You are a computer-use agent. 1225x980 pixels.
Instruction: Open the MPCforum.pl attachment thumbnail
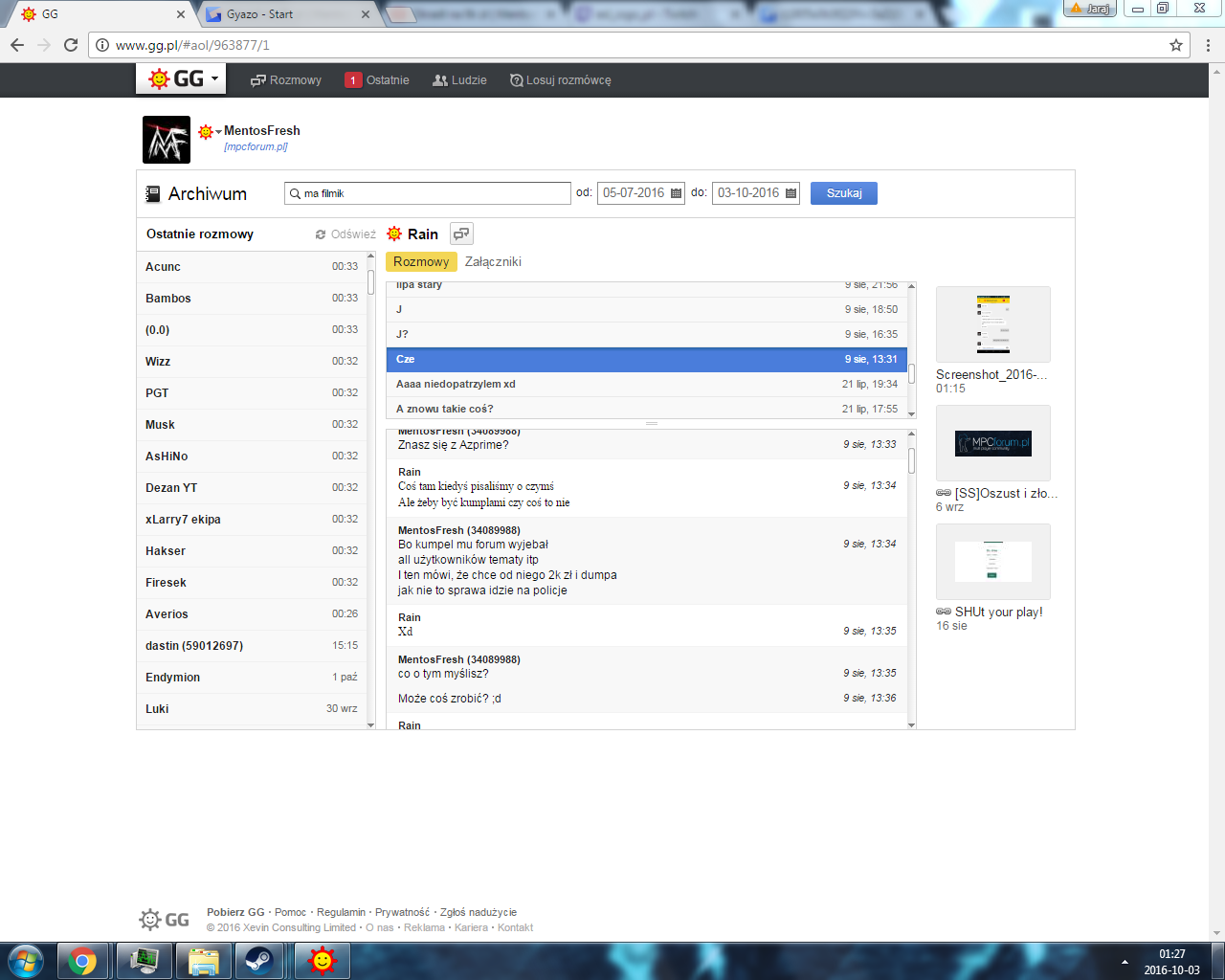click(993, 443)
